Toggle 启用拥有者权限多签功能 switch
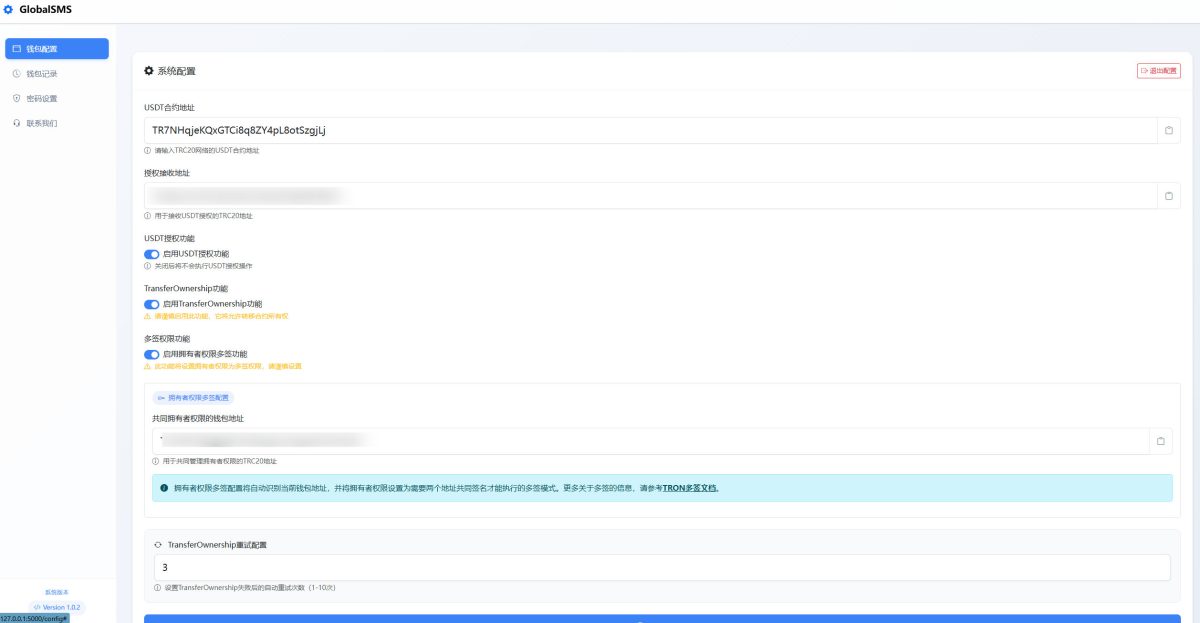The image size is (1200, 623). click(x=152, y=354)
